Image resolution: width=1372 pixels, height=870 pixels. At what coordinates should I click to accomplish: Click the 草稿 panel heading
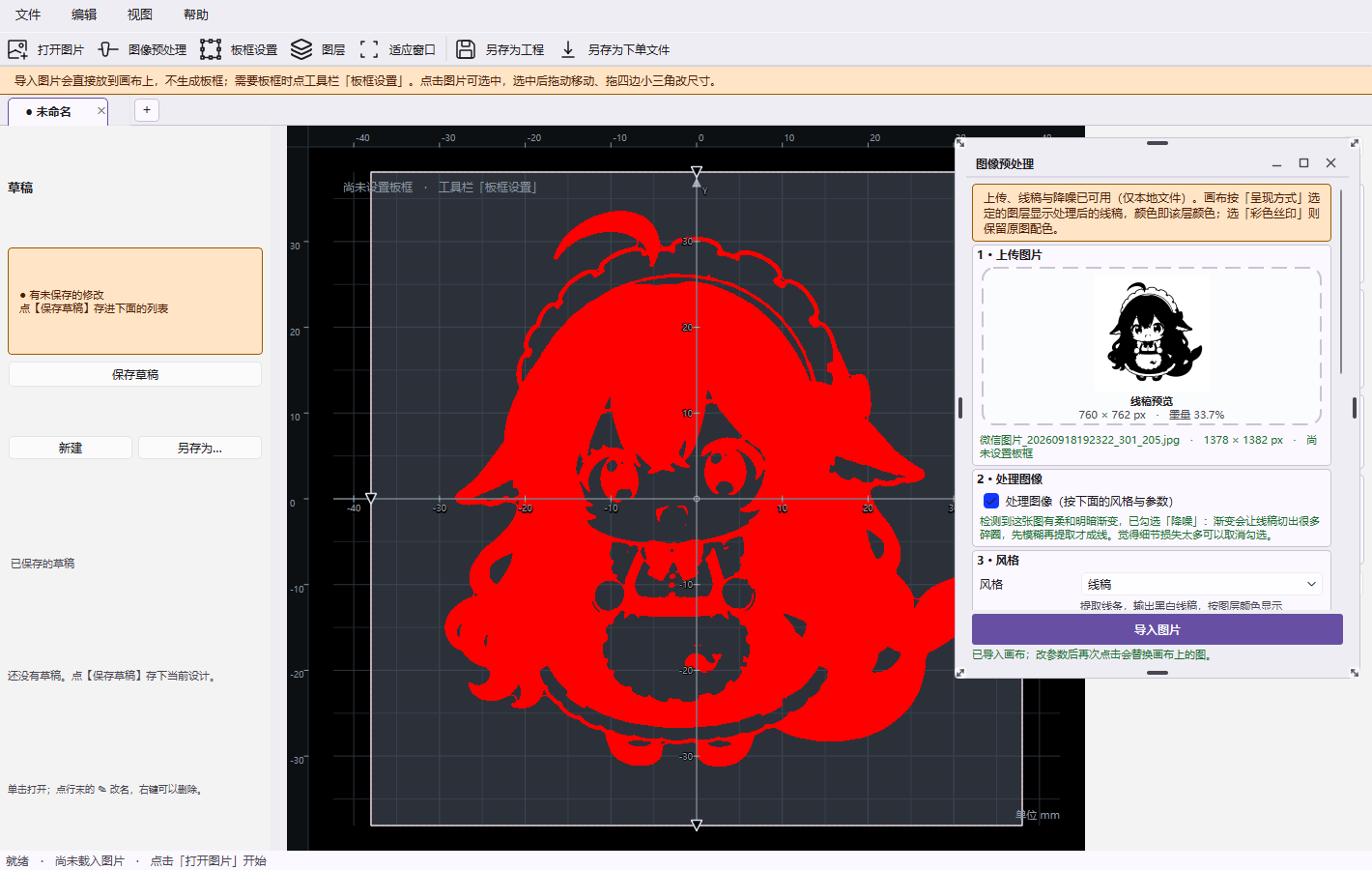click(x=20, y=188)
